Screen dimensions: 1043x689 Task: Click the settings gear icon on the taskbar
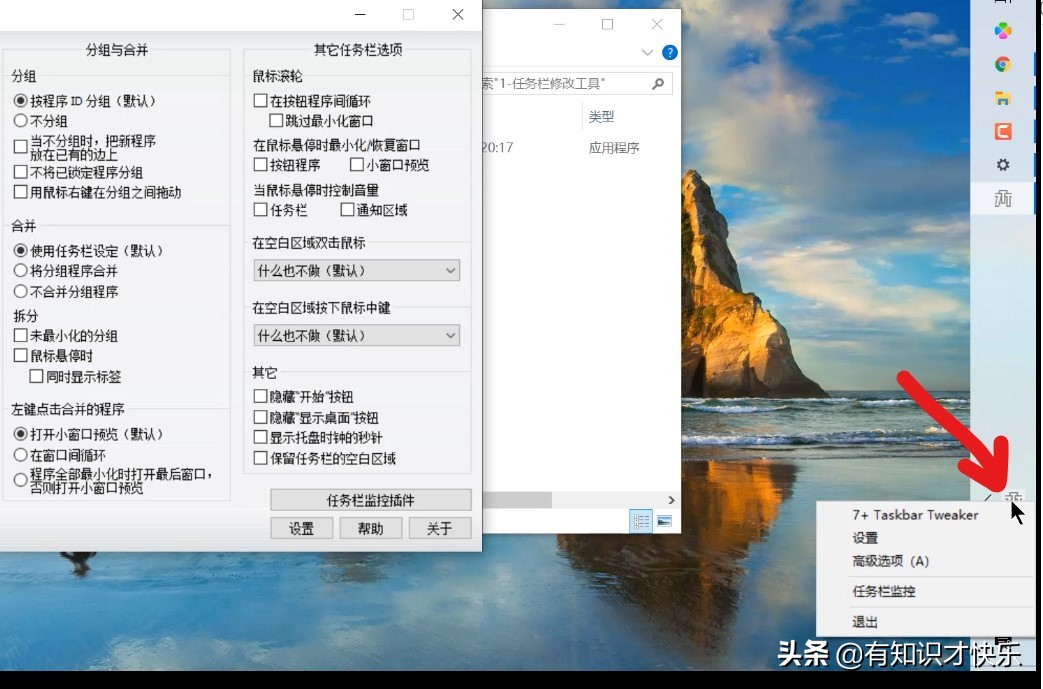(1003, 165)
